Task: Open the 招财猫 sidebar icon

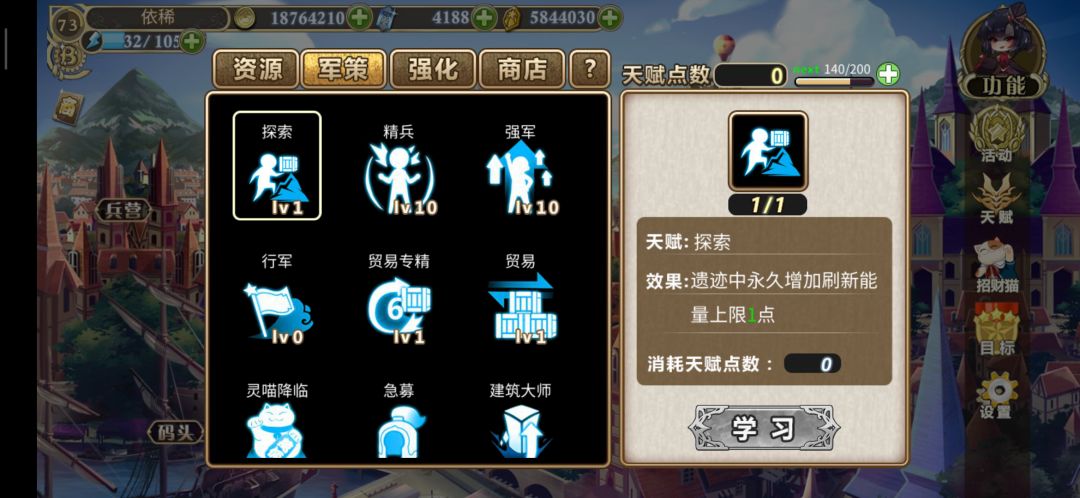Action: tap(997, 266)
